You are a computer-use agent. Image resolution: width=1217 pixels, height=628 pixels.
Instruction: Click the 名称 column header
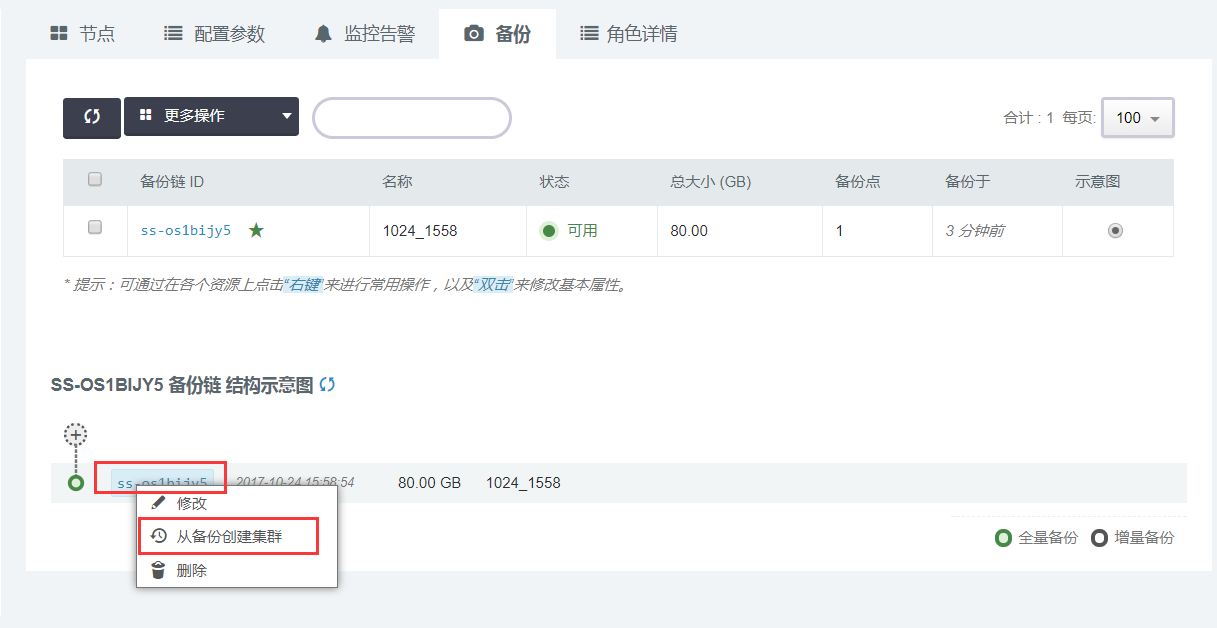tap(397, 182)
